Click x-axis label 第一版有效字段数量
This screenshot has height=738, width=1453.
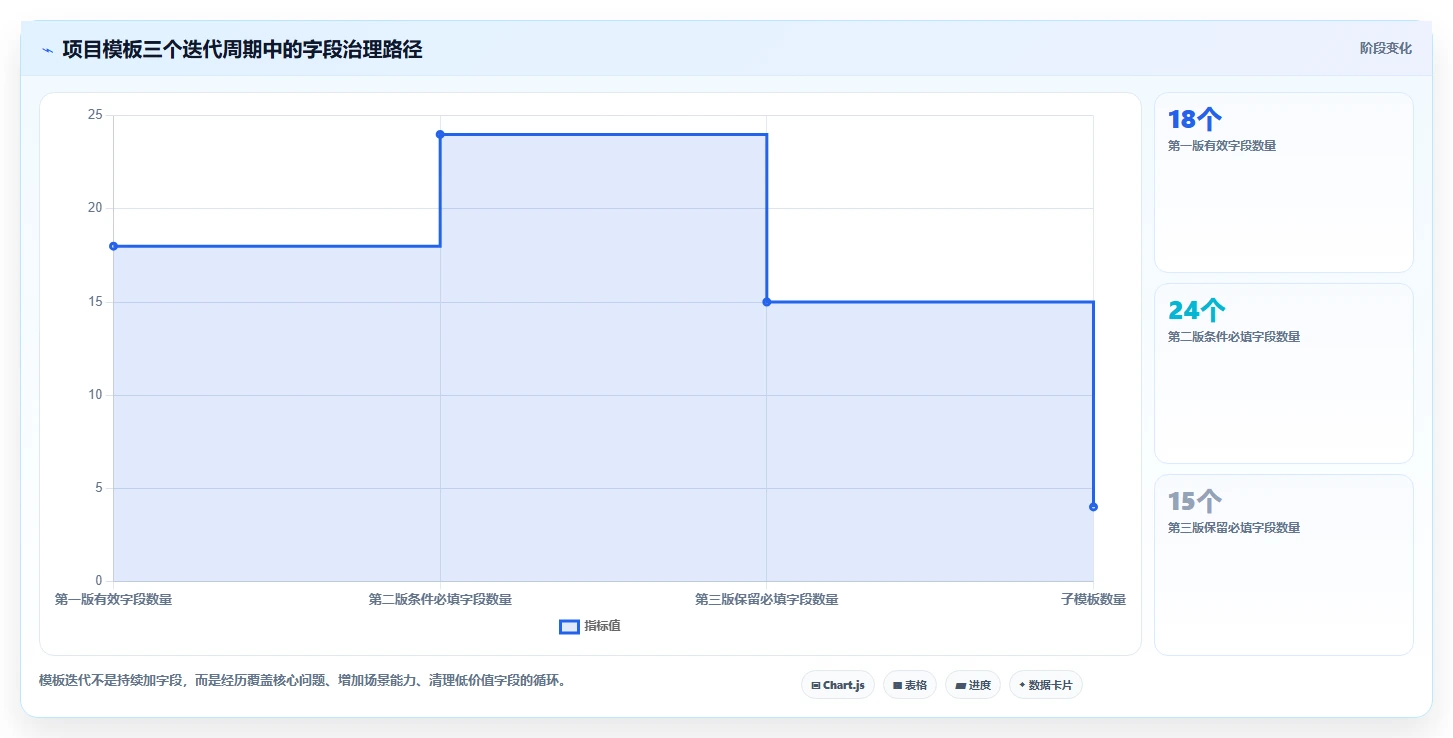click(113, 600)
